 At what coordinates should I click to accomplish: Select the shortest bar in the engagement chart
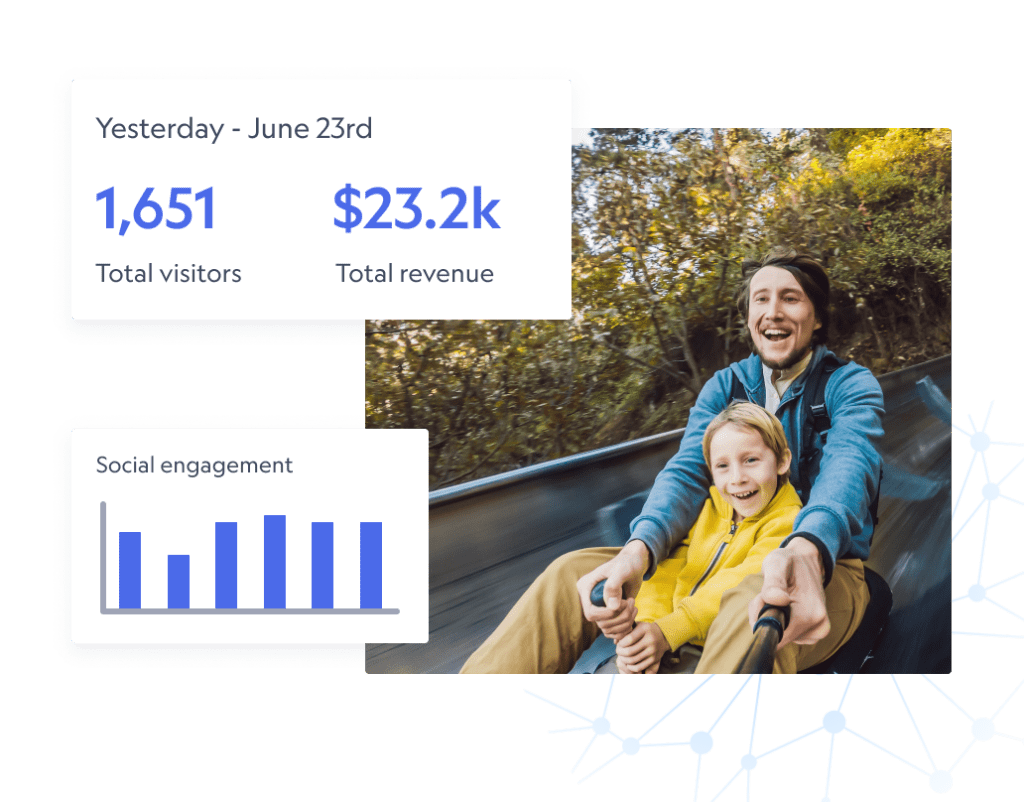(178, 582)
